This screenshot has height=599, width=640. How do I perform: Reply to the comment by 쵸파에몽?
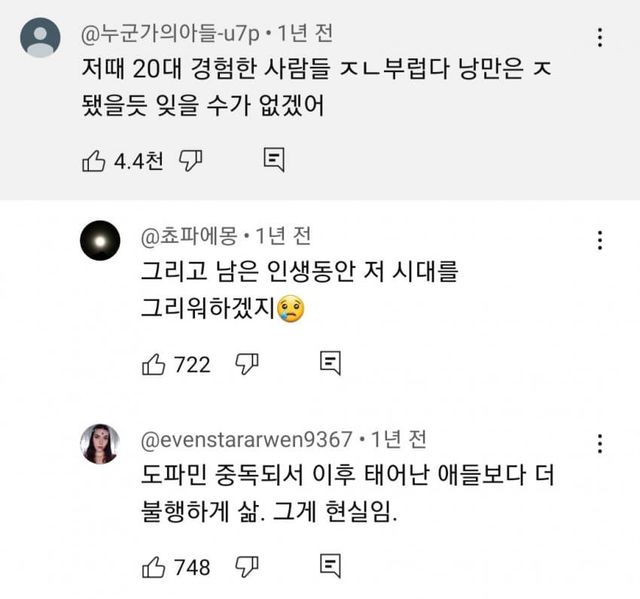[330, 364]
